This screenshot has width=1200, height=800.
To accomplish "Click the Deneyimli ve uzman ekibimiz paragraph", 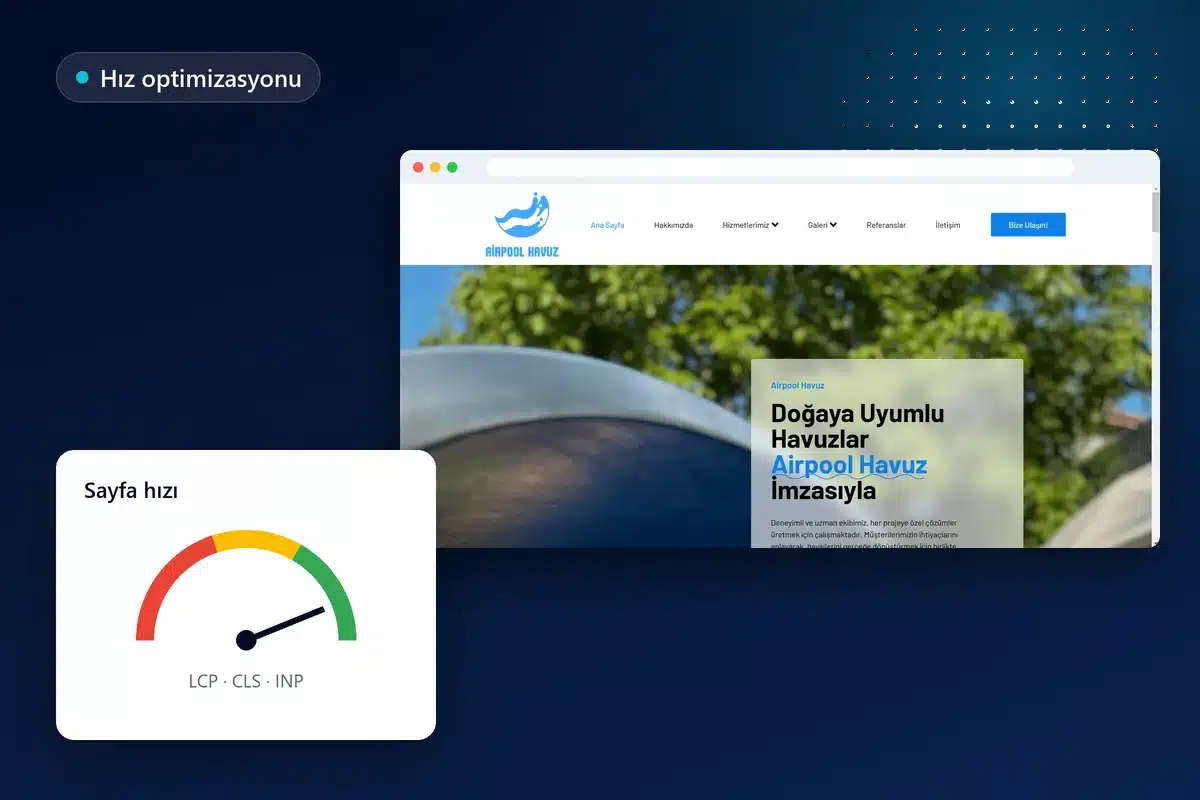I will click(864, 534).
